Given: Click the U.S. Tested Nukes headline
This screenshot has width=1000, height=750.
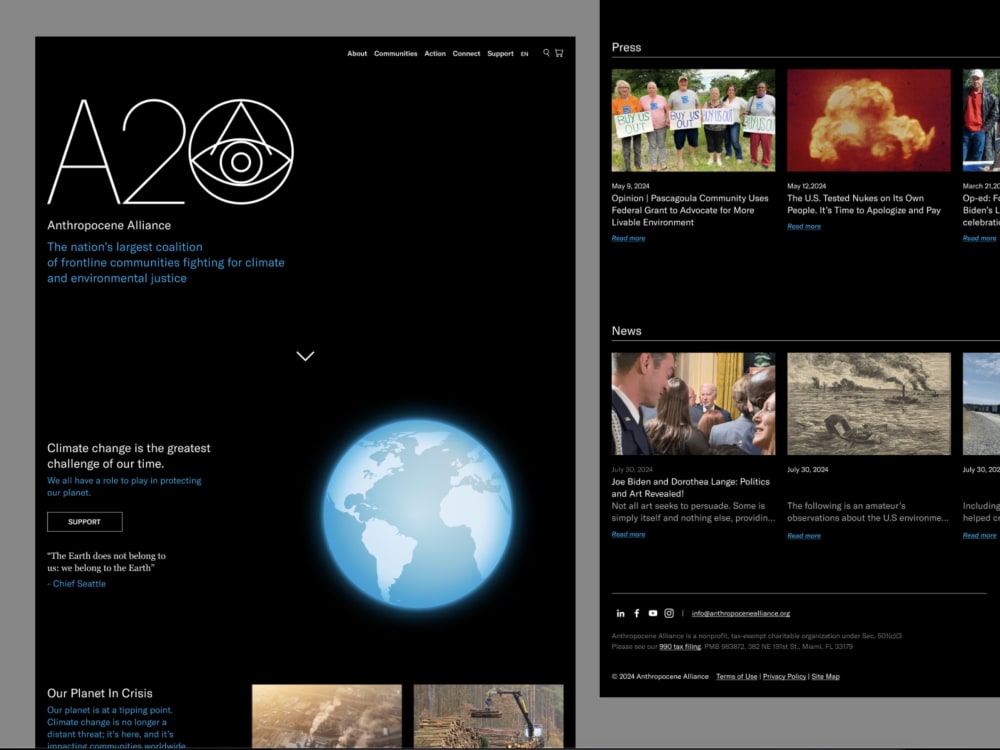Looking at the screenshot, I should (864, 204).
